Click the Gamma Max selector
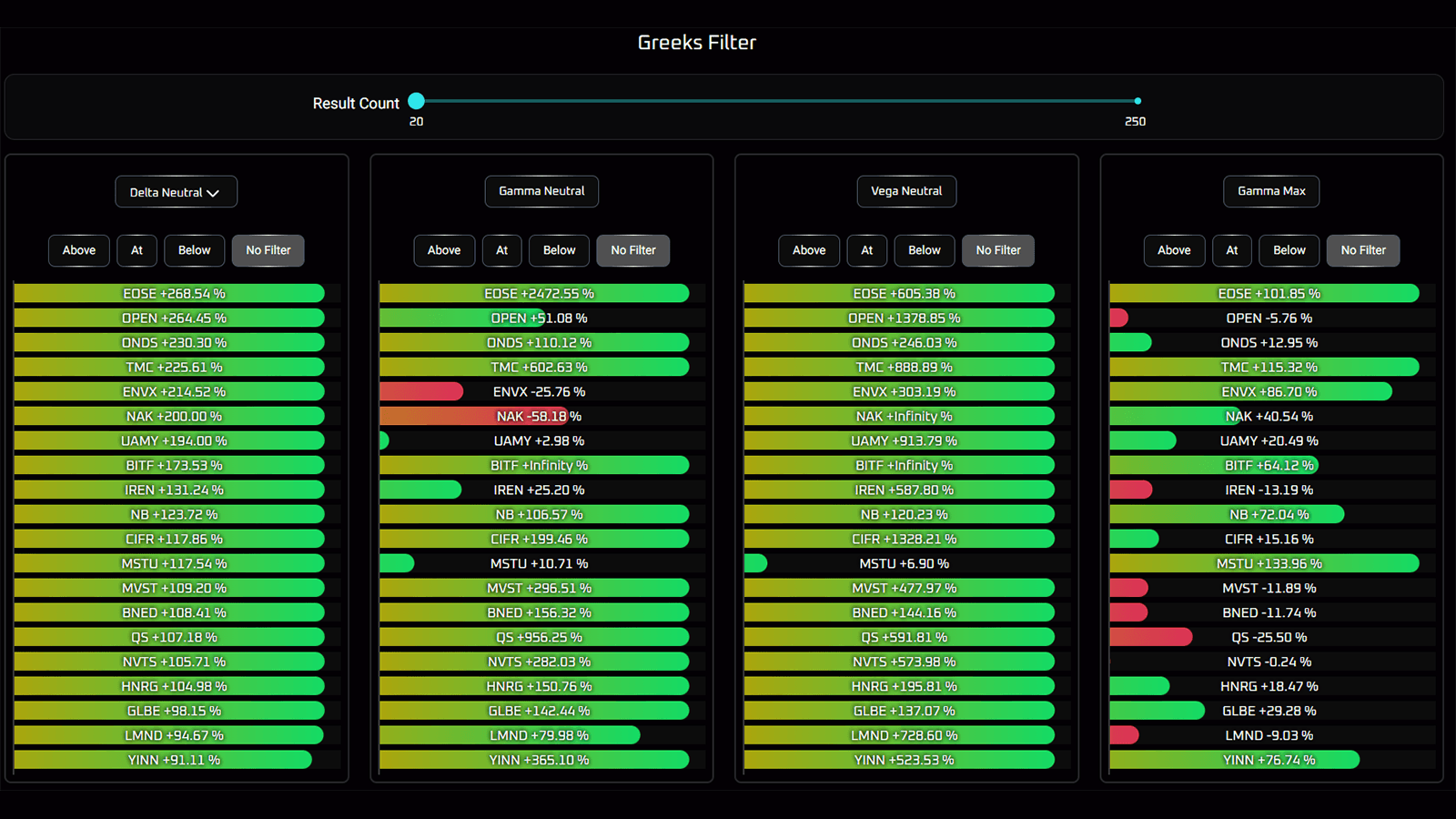Viewport: 1456px width, 819px height. click(1271, 191)
